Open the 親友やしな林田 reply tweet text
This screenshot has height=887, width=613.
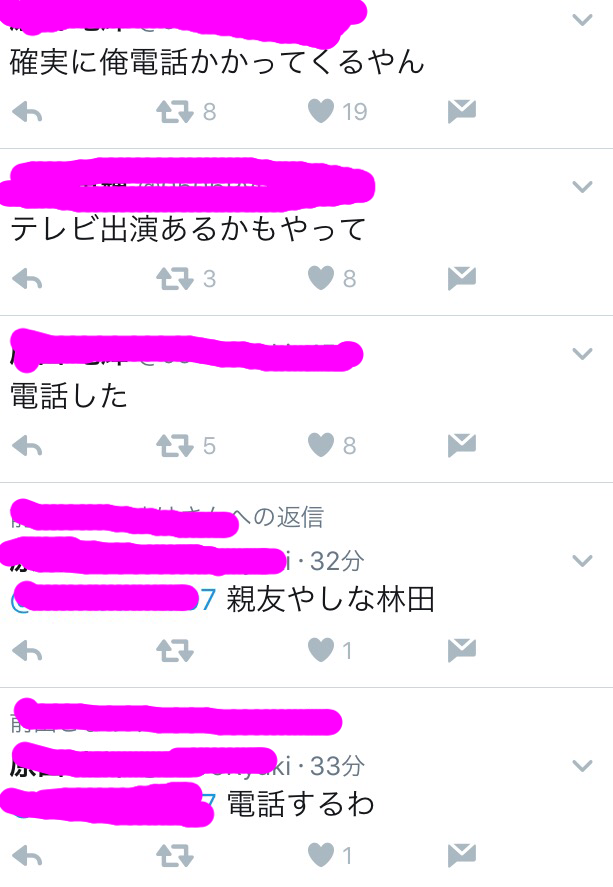point(330,600)
